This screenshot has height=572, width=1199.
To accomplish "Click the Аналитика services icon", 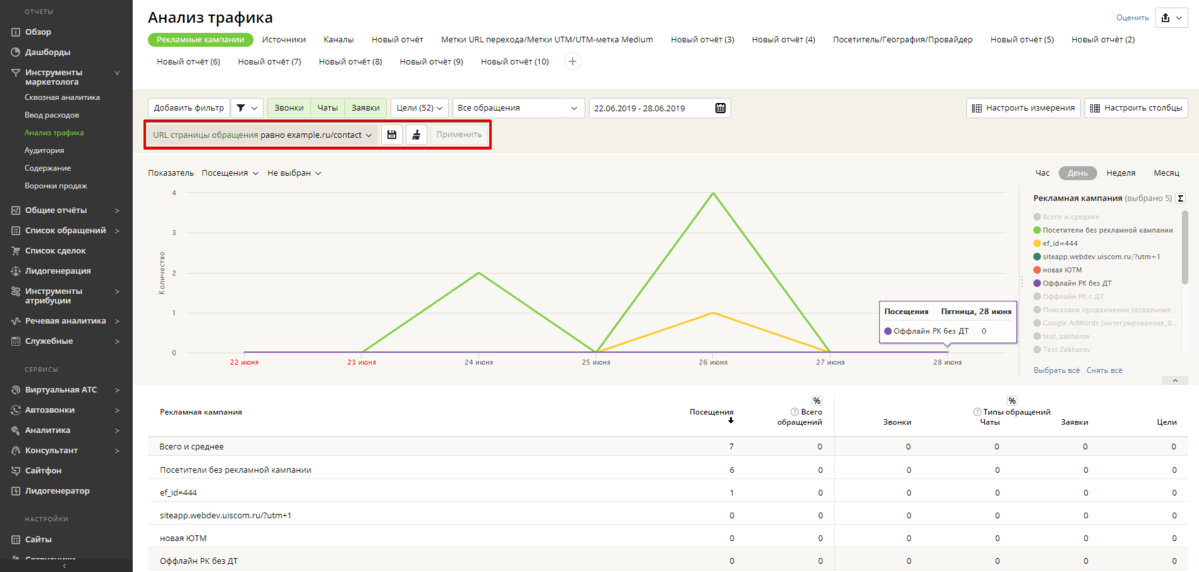I will point(15,430).
